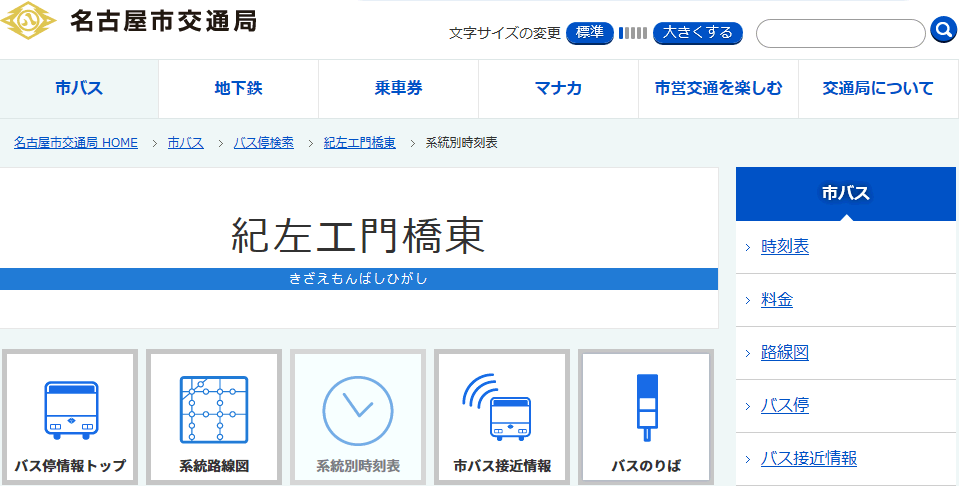Image resolution: width=959 pixels, height=486 pixels.
Task: Go to 名古屋市交通局 HOME breadcrumb link
Action: tap(76, 143)
